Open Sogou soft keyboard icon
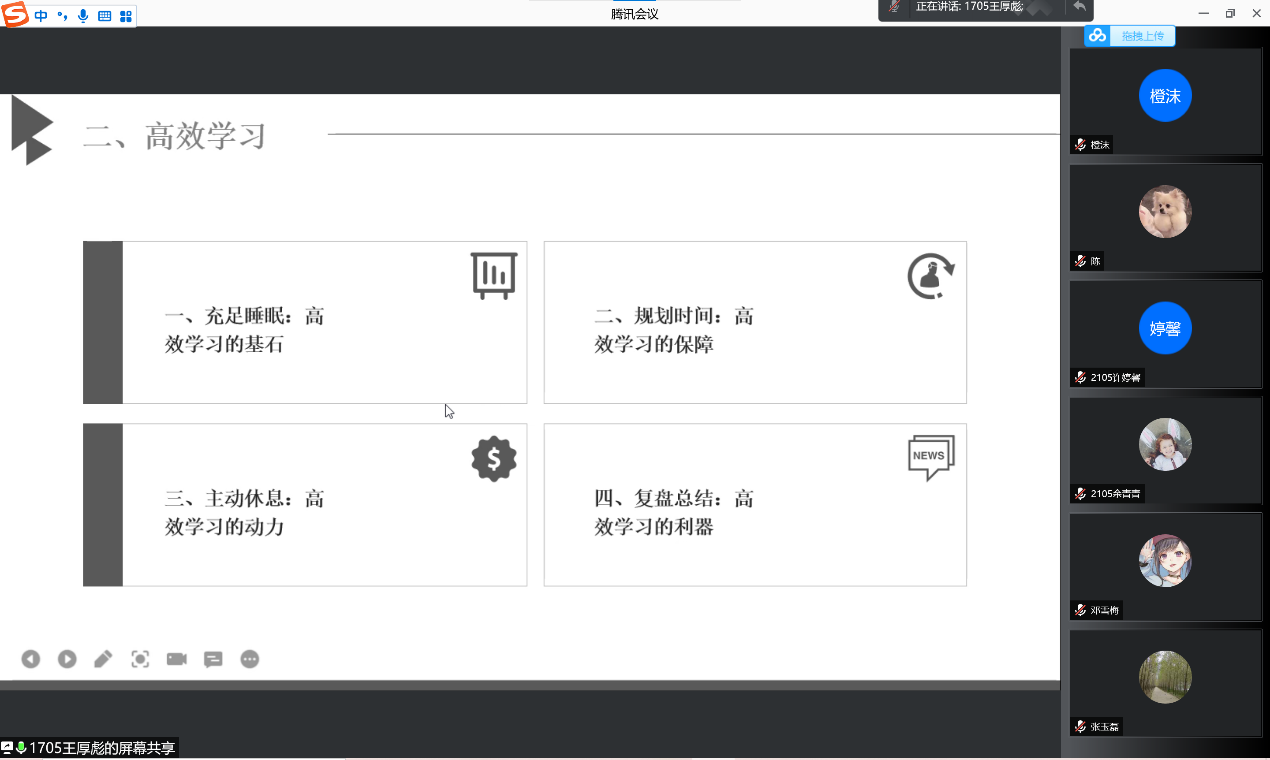The height and width of the screenshot is (760, 1270). [104, 16]
